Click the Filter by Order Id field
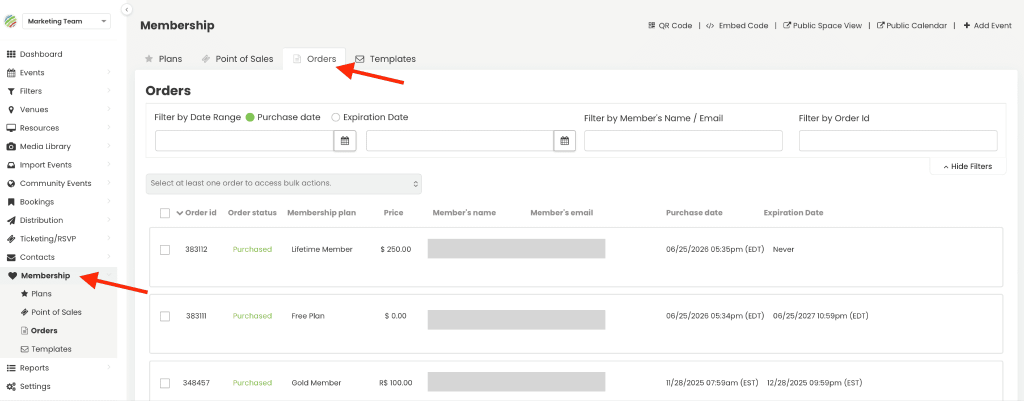The height and width of the screenshot is (401, 1024). (898, 140)
